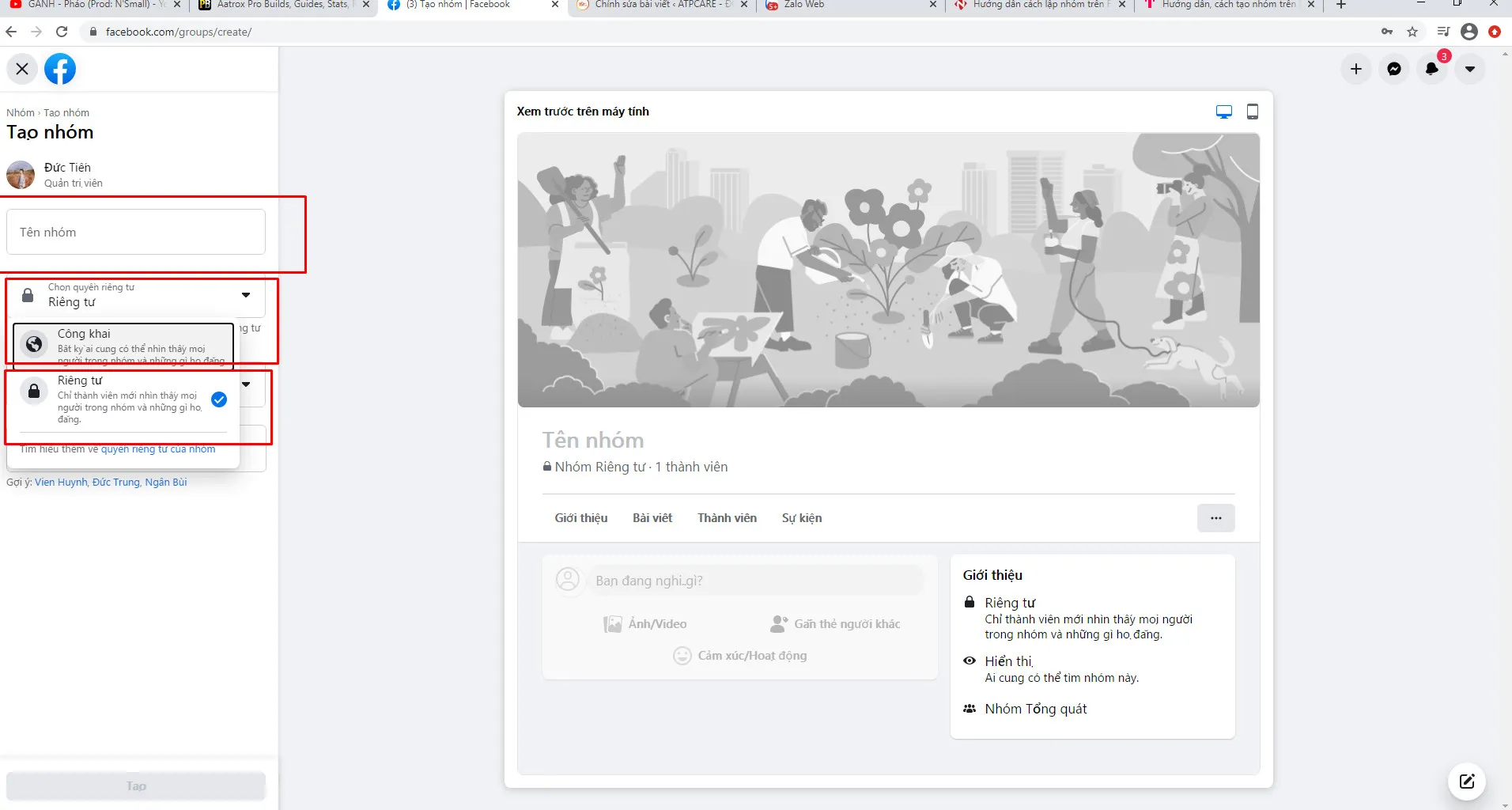
Task: Toggle the checked Riêng tư option off
Action: coord(218,399)
